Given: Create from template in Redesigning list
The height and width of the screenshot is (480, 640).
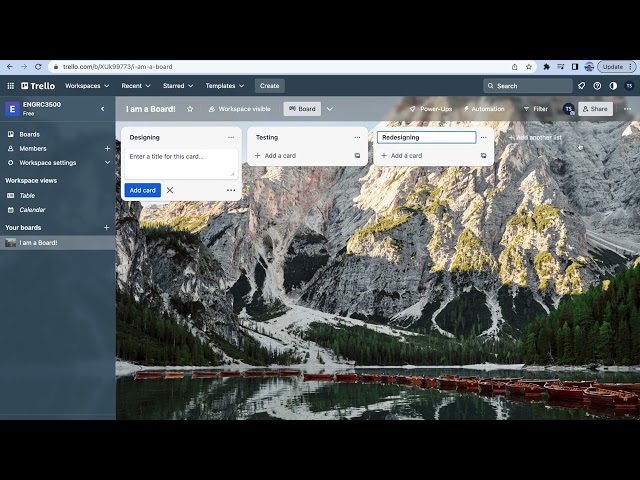Looking at the screenshot, I should [x=484, y=156].
